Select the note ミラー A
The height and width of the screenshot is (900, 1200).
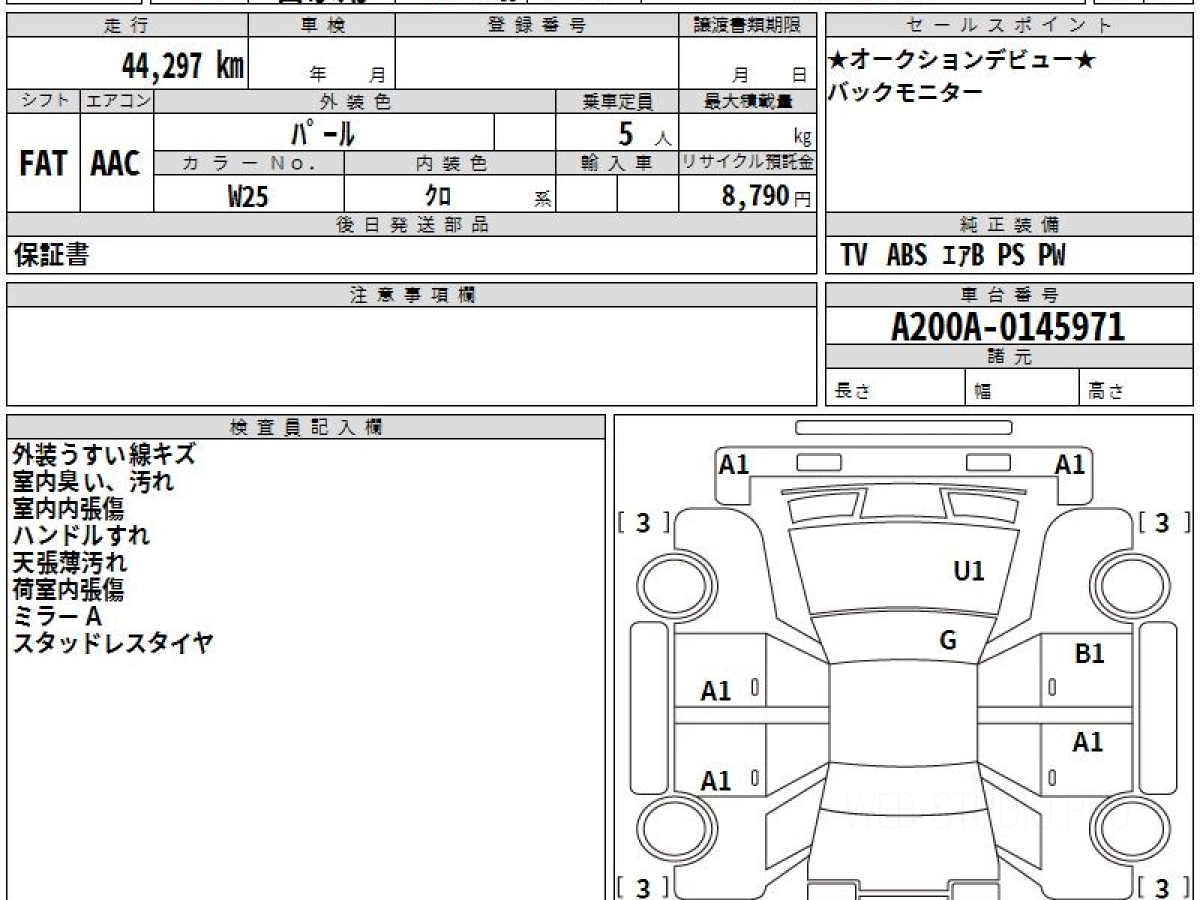tap(57, 616)
